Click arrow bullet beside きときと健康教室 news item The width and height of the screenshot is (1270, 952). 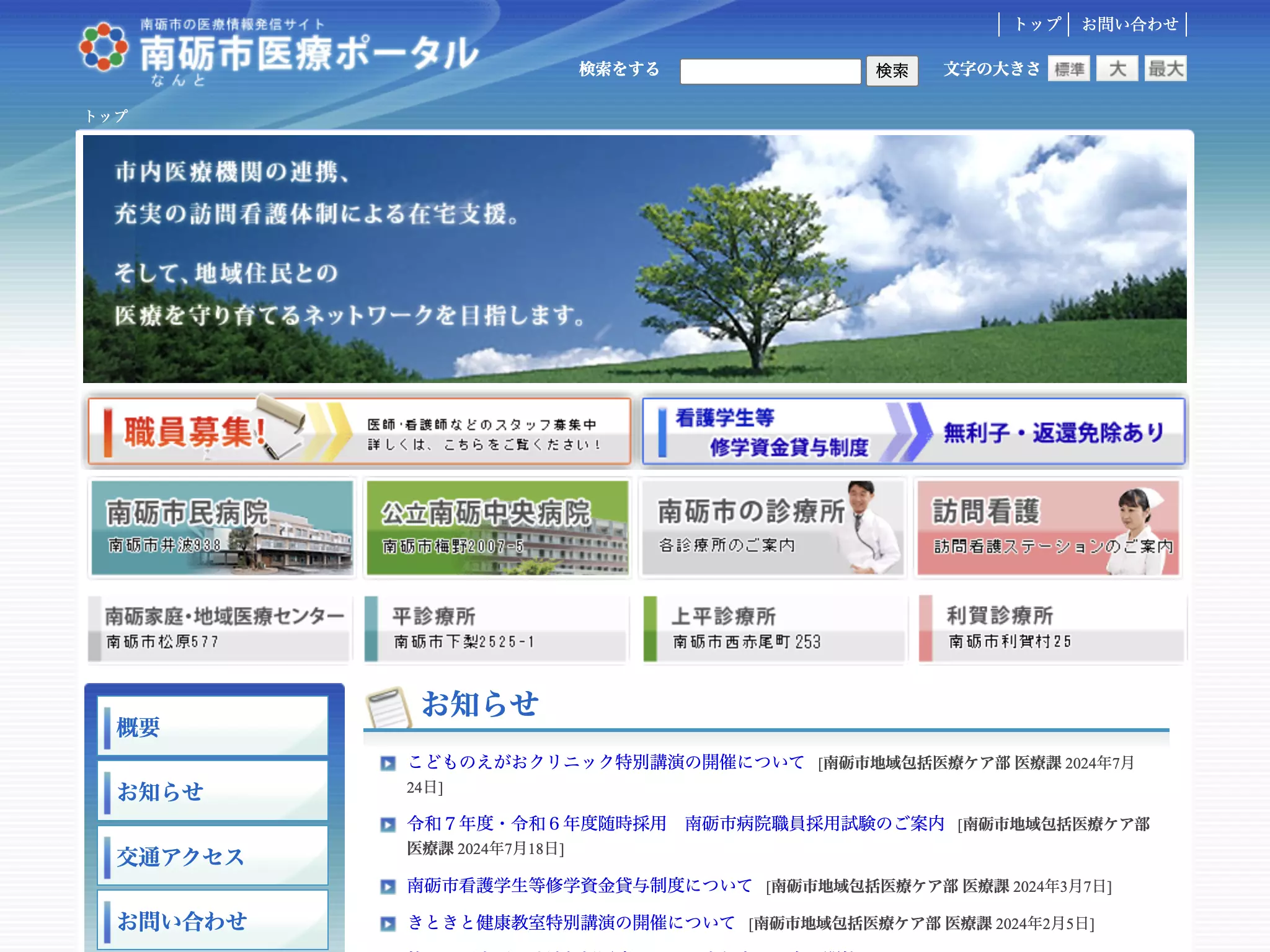pos(388,923)
